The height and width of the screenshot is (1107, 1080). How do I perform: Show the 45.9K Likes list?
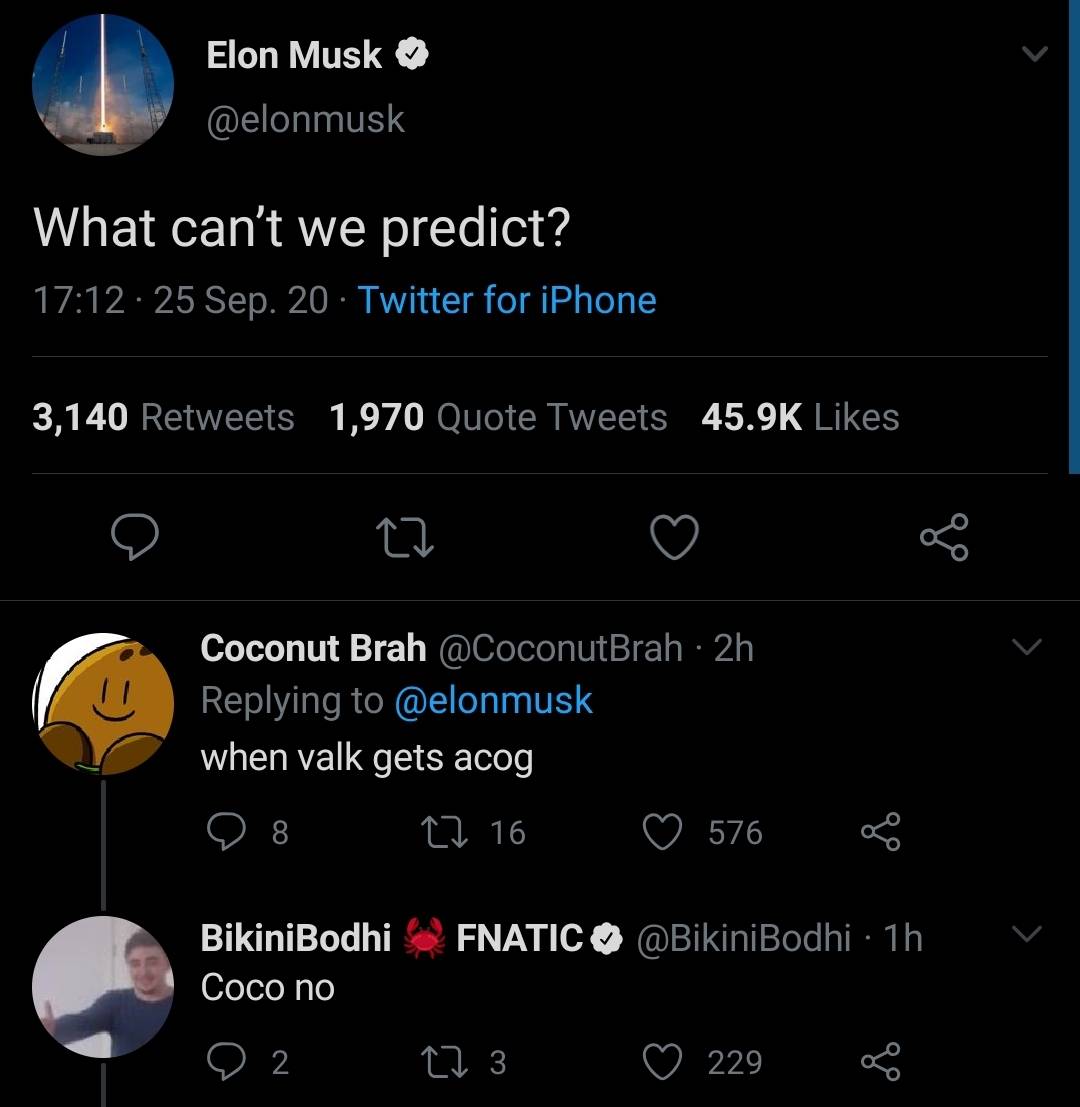click(800, 417)
